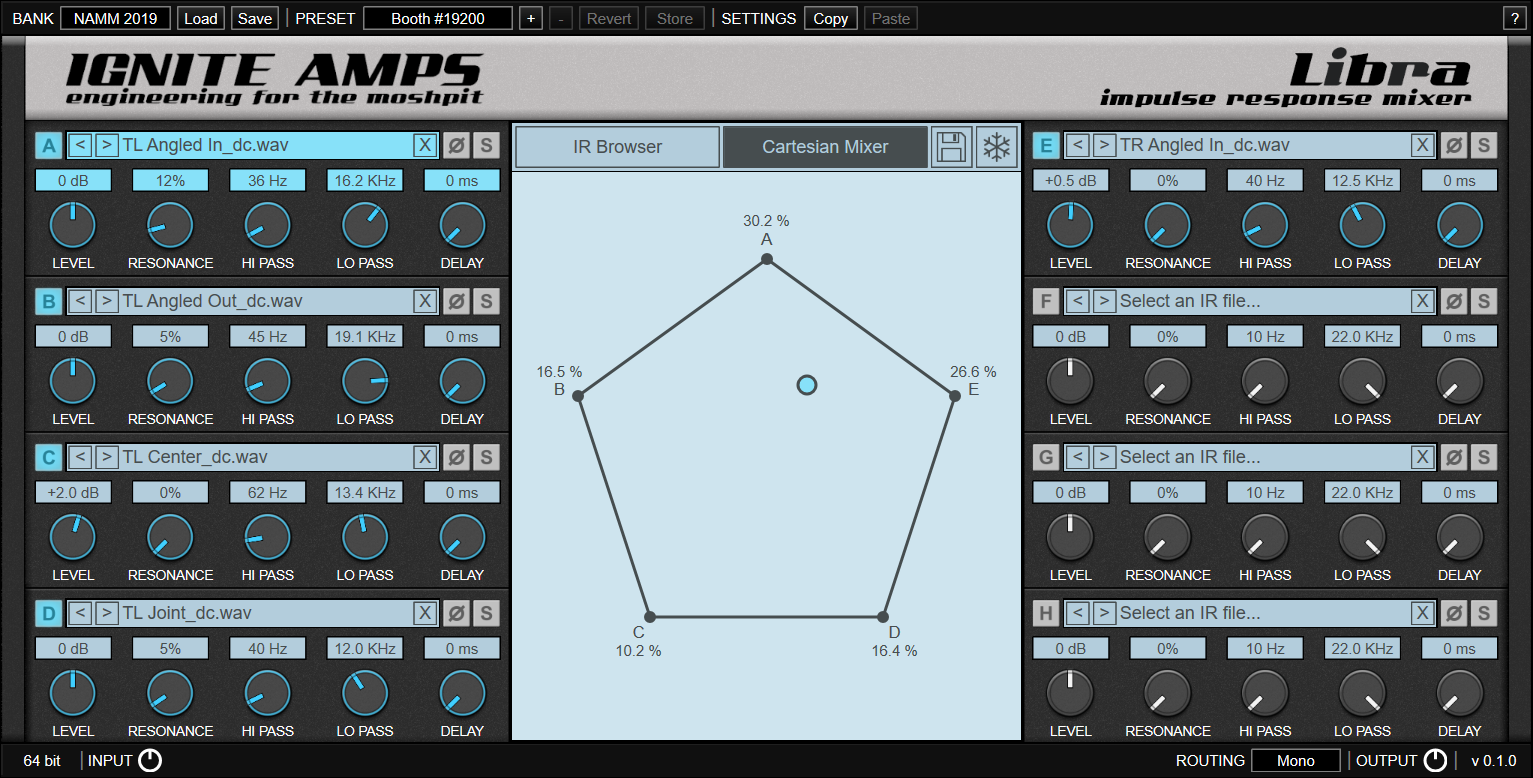The height and width of the screenshot is (778, 1533).
Task: Load next IR file in slot E
Action: point(1104,145)
